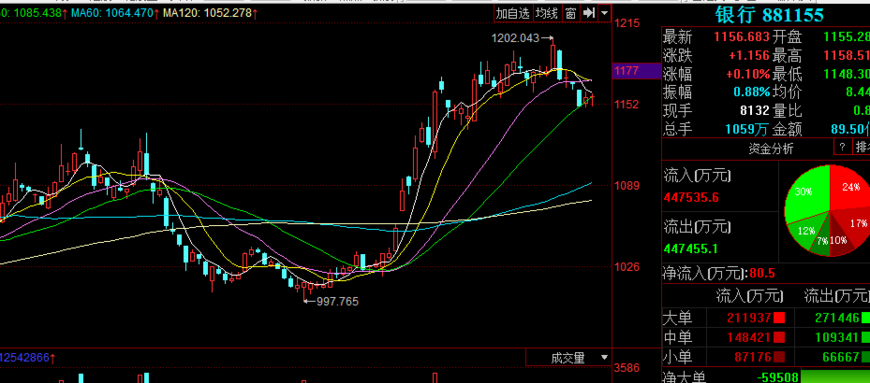Toggle the 均线 moving average display
Image resolution: width=870 pixels, height=383 pixels.
click(547, 14)
